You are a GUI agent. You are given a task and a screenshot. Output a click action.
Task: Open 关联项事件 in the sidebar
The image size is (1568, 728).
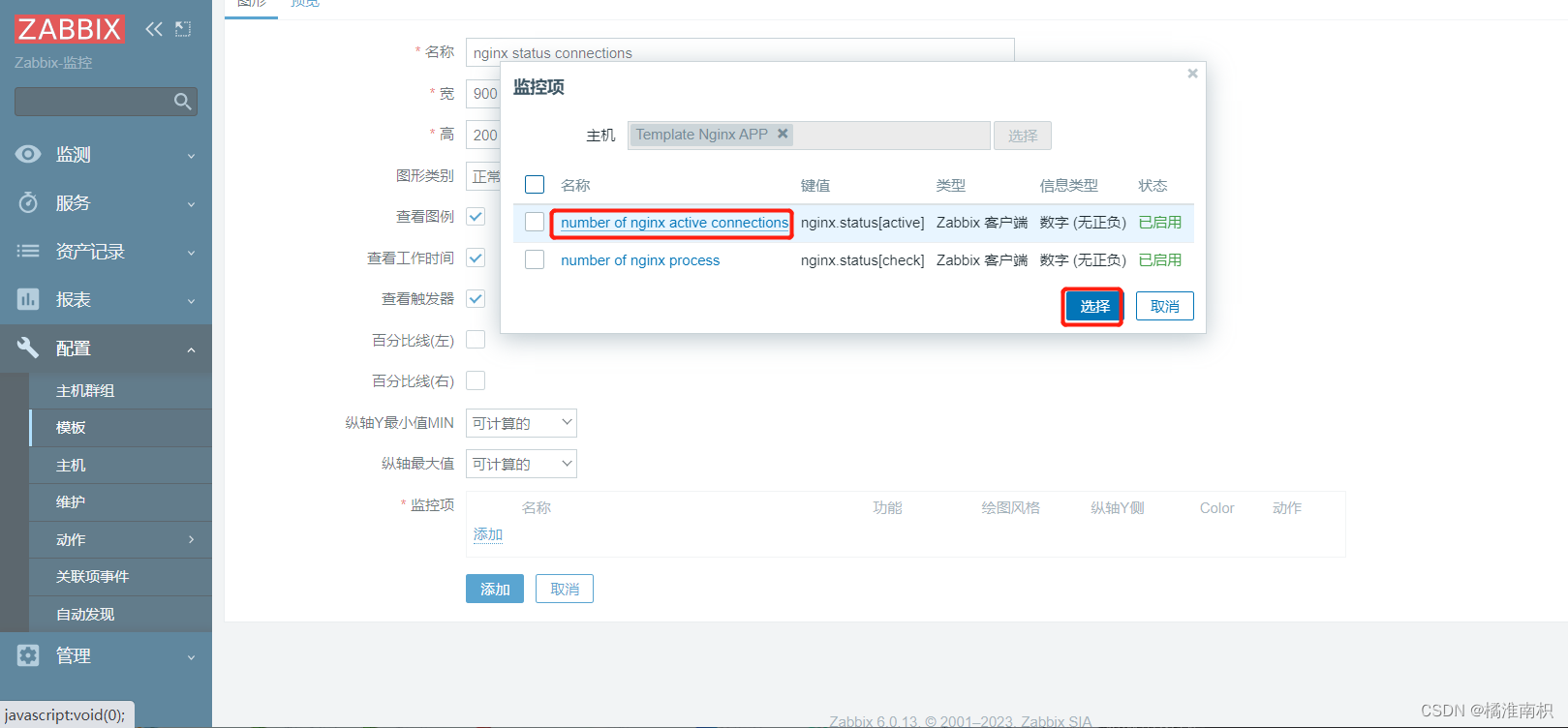click(92, 576)
